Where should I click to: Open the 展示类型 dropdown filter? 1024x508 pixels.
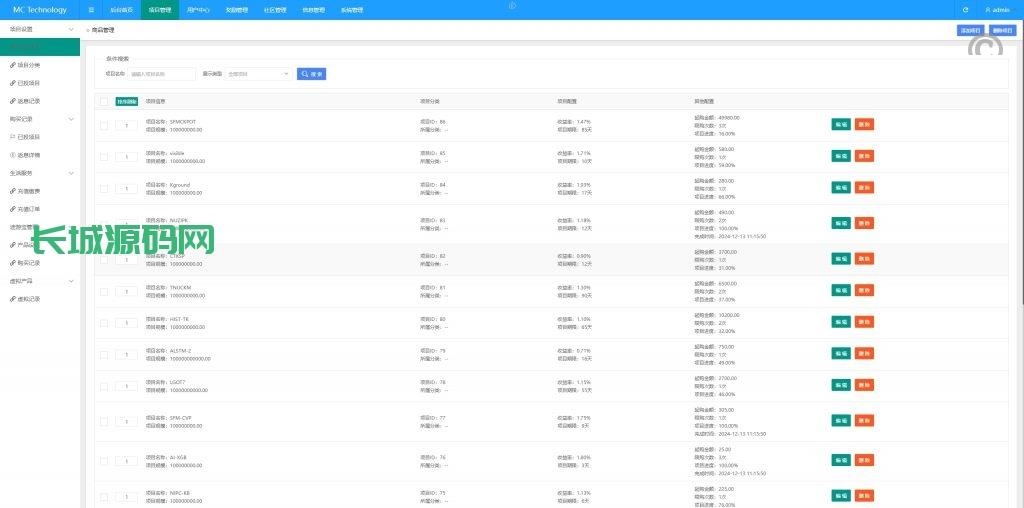[x=258, y=74]
